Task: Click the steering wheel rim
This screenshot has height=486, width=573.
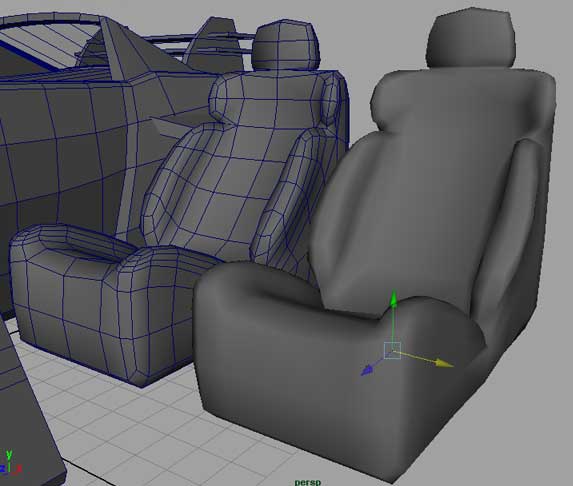Action: tap(51, 18)
